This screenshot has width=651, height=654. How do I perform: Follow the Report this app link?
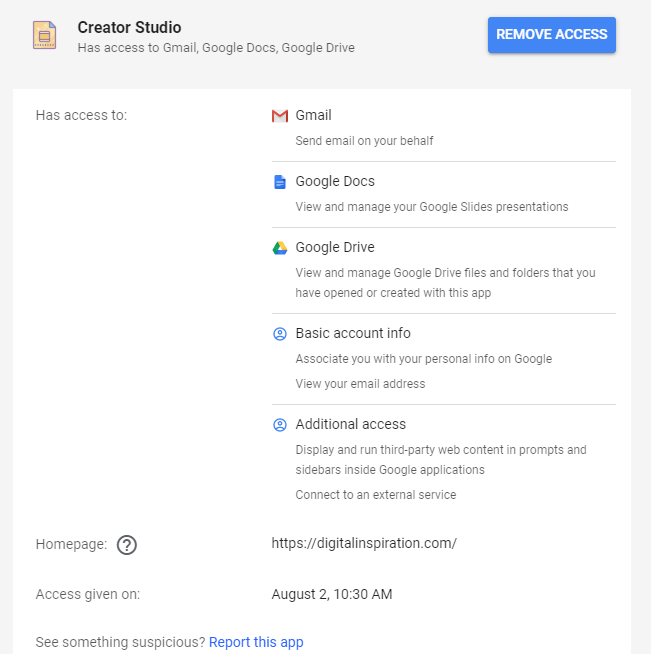[256, 642]
